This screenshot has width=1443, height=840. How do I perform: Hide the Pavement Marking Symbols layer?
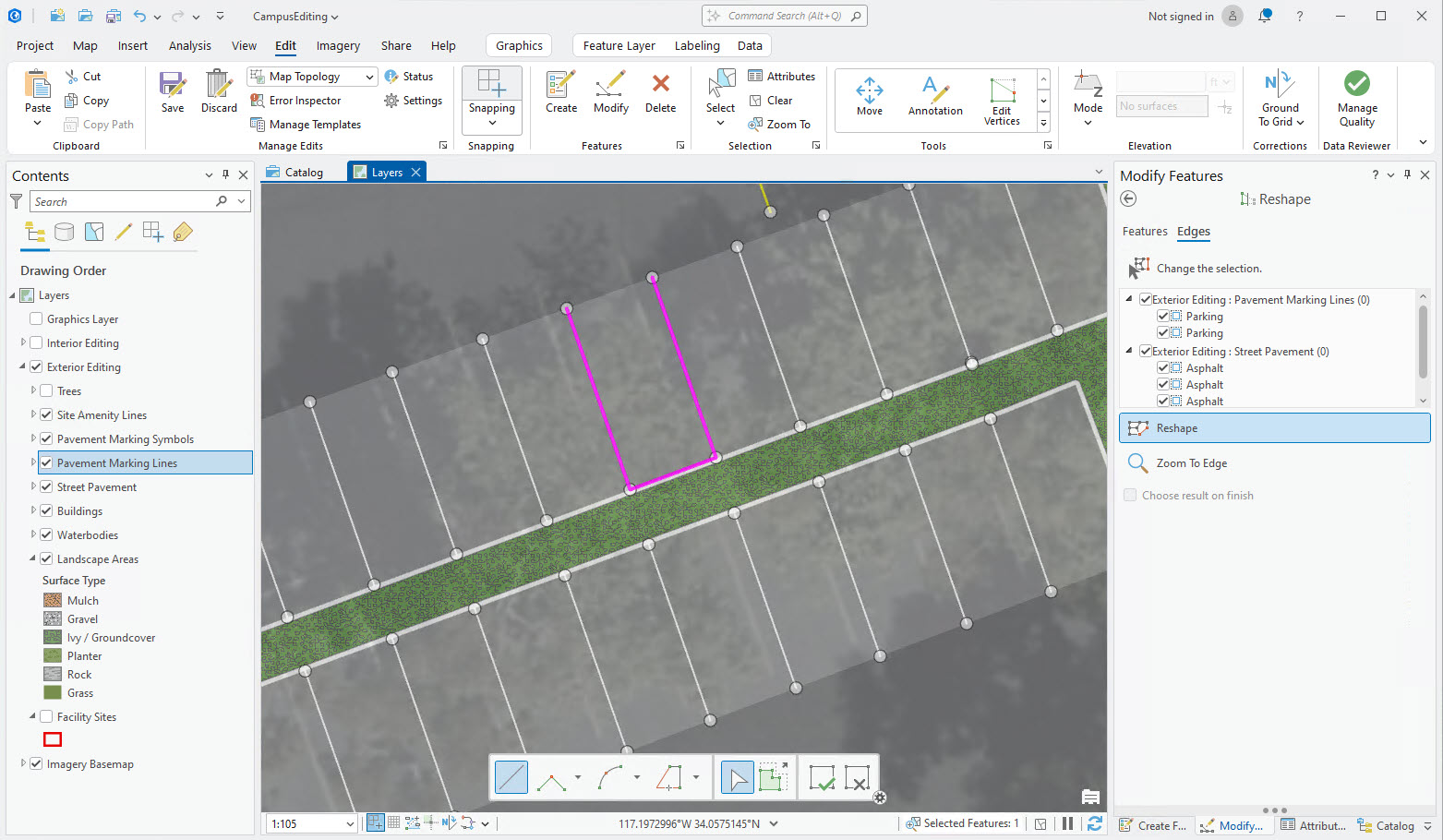point(46,439)
